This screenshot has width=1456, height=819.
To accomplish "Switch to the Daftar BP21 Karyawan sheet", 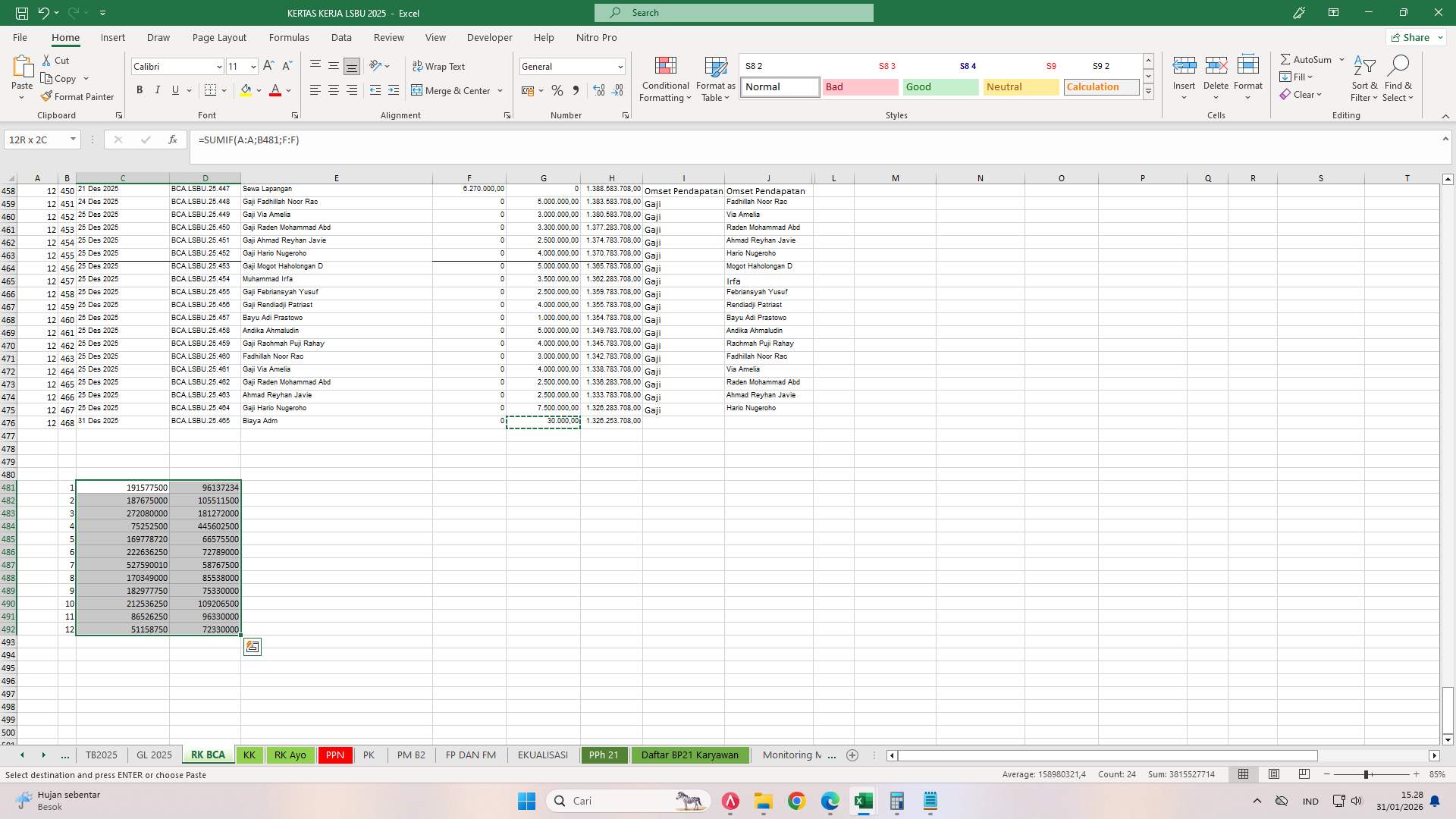I will 690,755.
